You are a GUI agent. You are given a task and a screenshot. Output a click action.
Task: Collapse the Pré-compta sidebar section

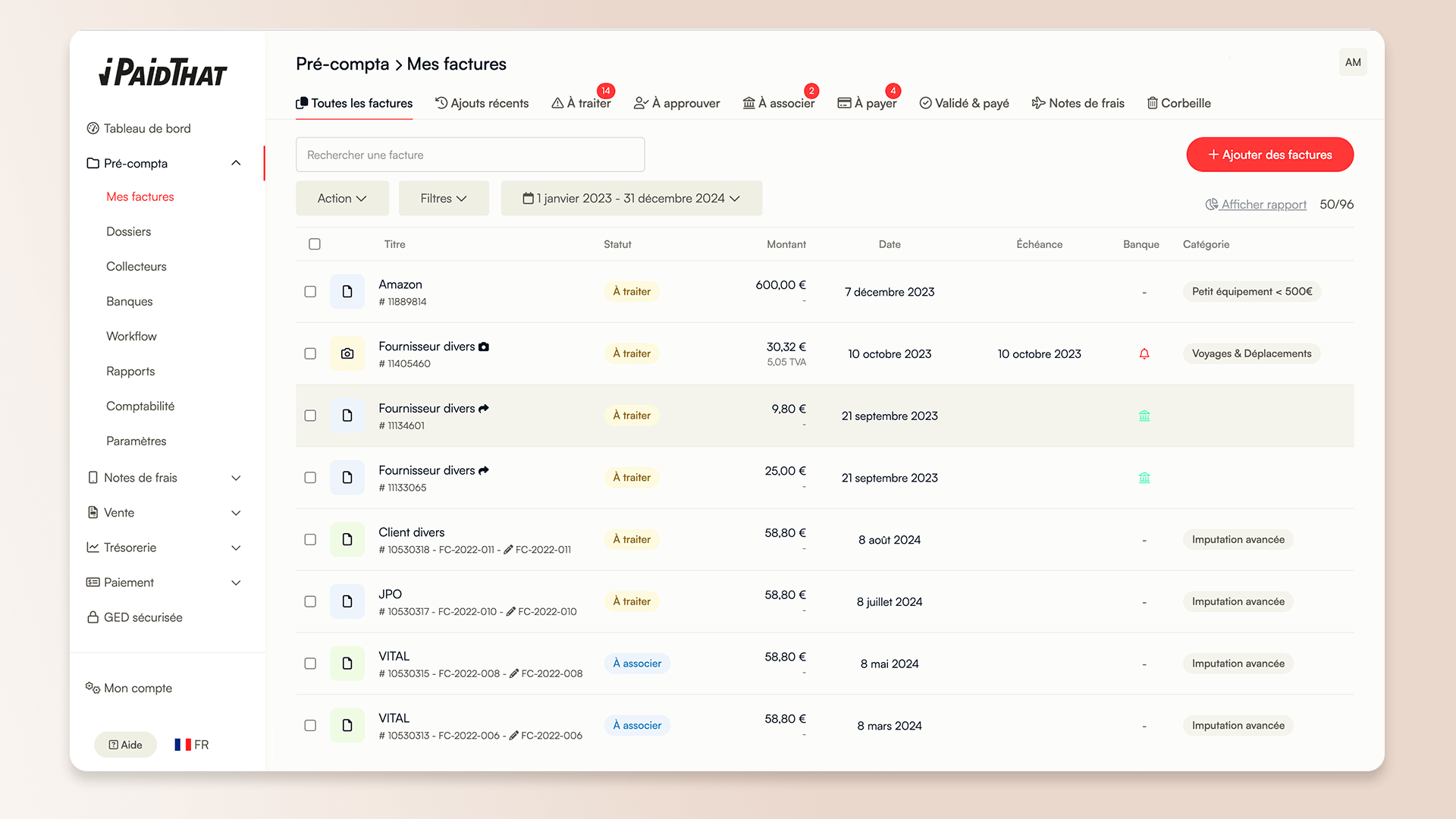click(236, 163)
